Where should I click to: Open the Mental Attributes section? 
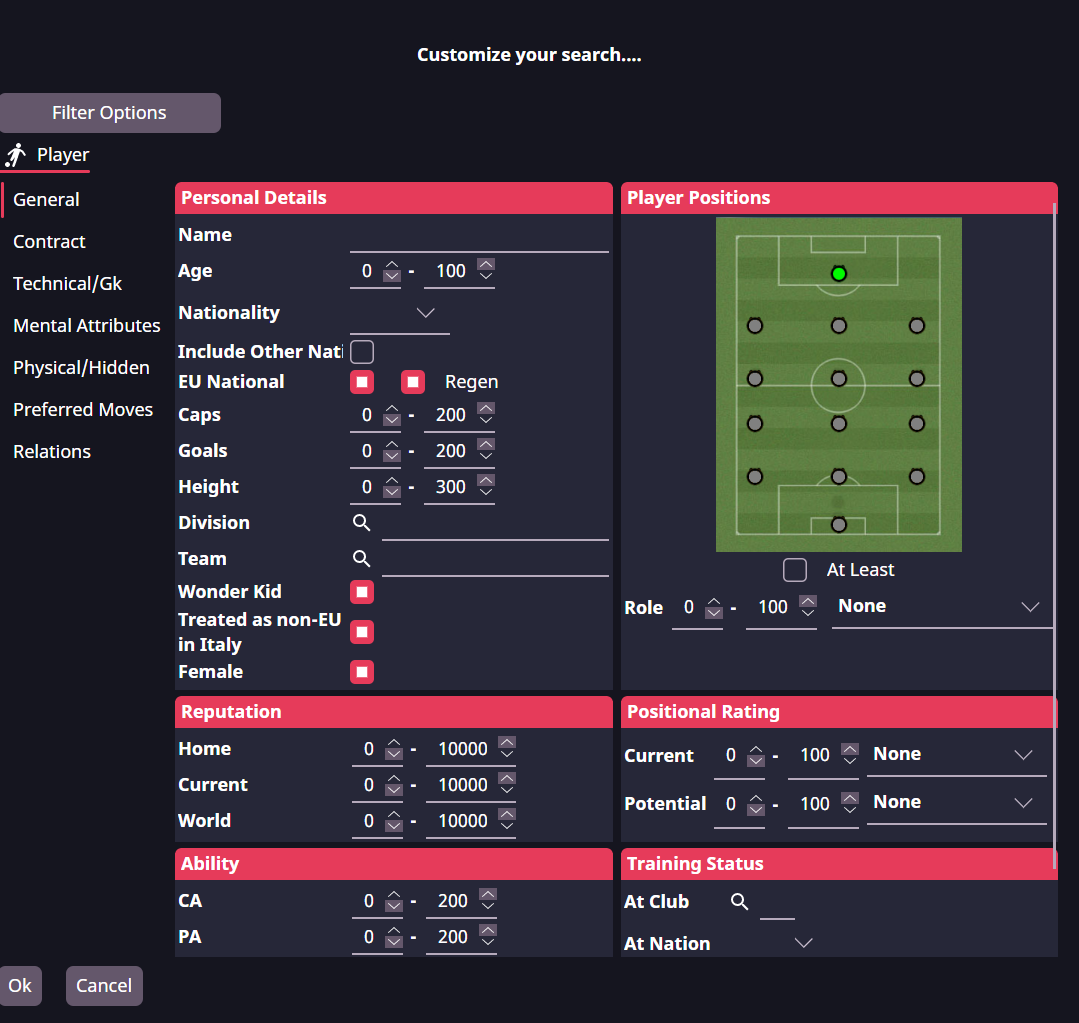coord(86,326)
